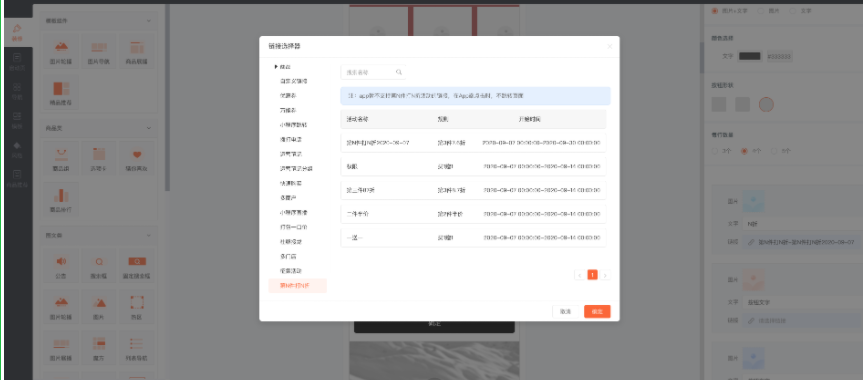This screenshot has width=863, height=380.
Task: Pick the 热区 component
Action: click(137, 307)
